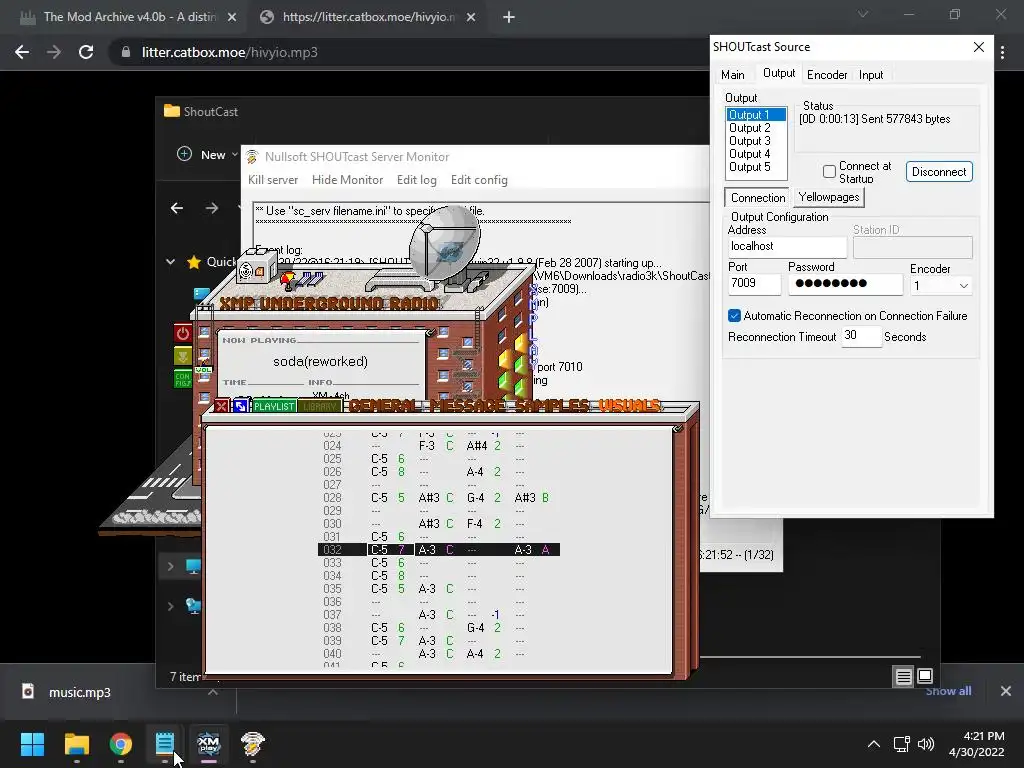Open the PLAYLIST panel in XMPlay
Viewport: 1024px width, 768px height.
[274, 406]
